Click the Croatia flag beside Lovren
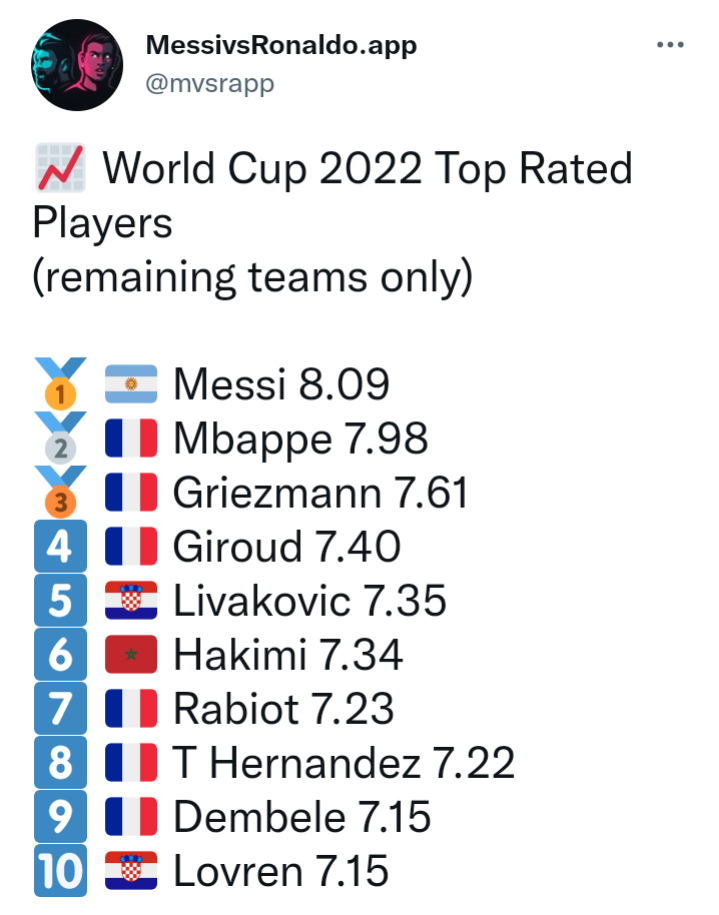The height and width of the screenshot is (915, 719). (x=131, y=871)
